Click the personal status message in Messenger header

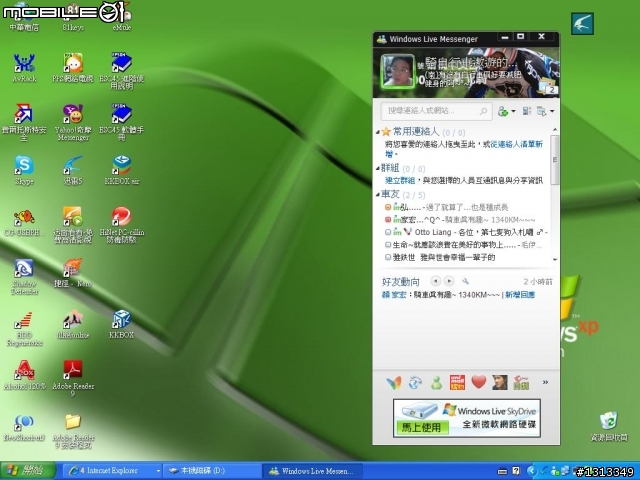[473, 78]
